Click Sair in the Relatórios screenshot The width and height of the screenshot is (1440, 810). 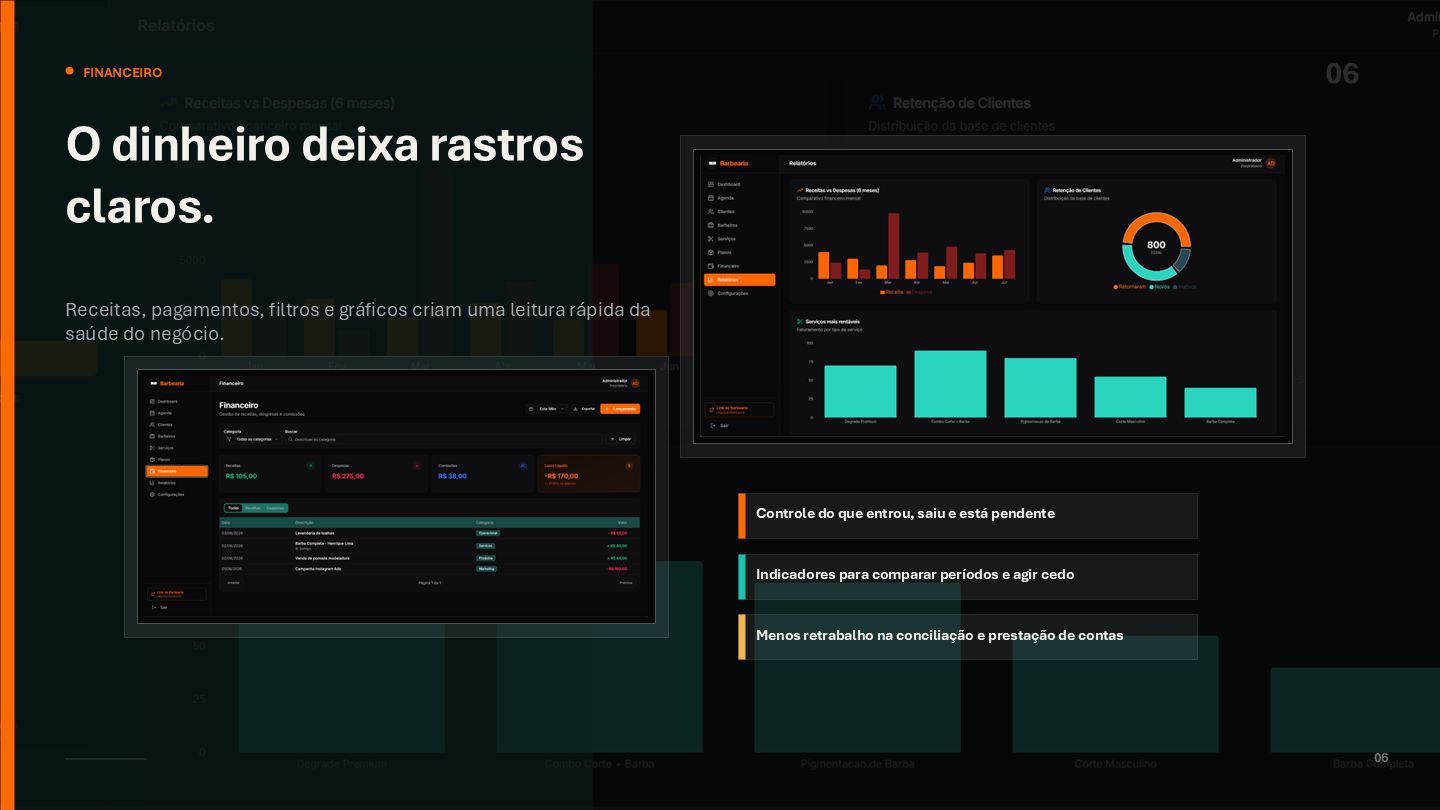[x=719, y=425]
